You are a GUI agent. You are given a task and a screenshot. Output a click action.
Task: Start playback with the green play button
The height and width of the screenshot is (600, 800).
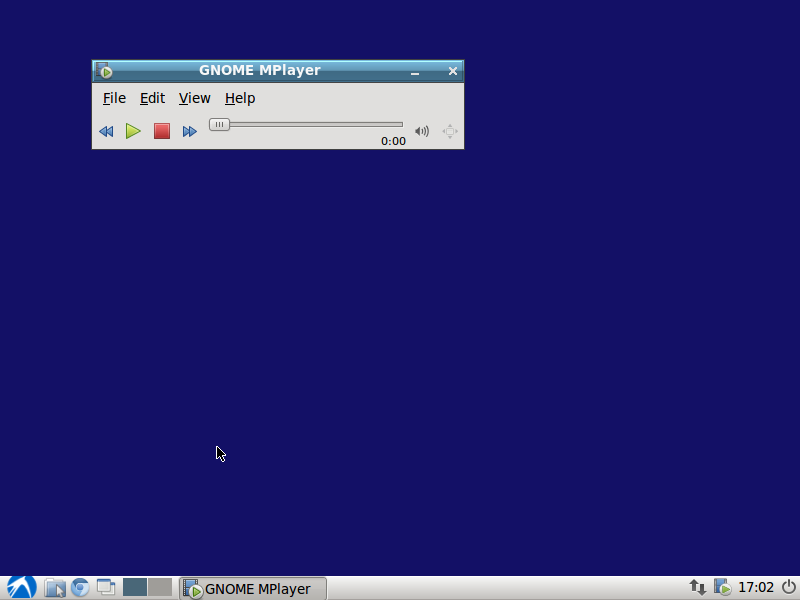133,131
